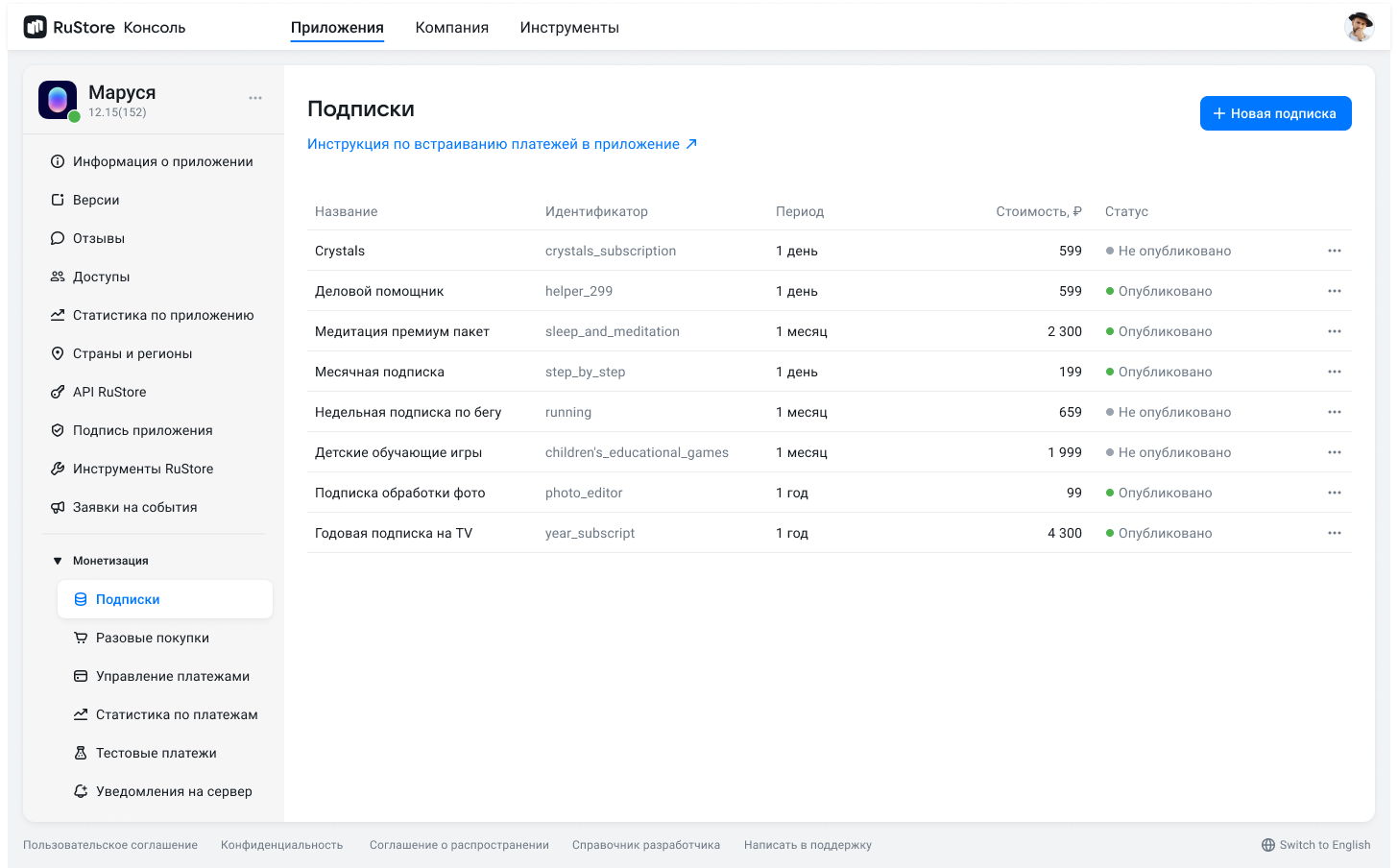Click the Доступы people icon

pos(58,277)
